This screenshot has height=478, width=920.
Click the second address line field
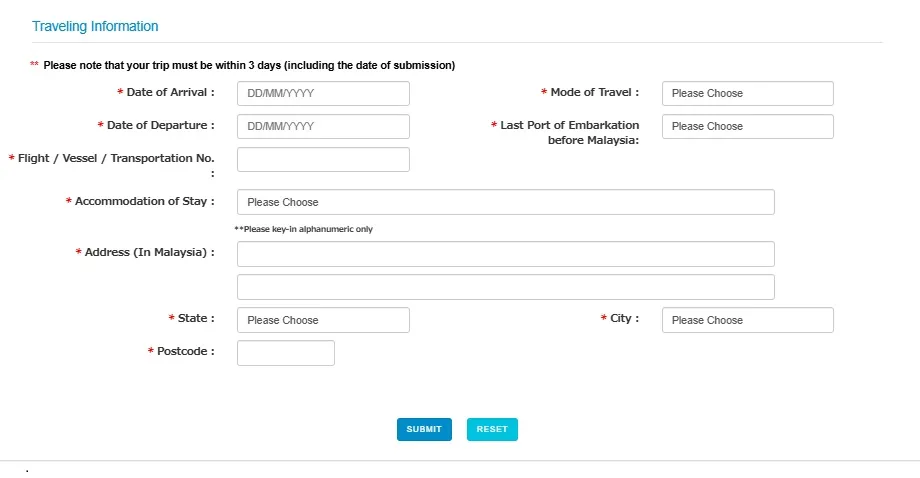[x=505, y=287]
